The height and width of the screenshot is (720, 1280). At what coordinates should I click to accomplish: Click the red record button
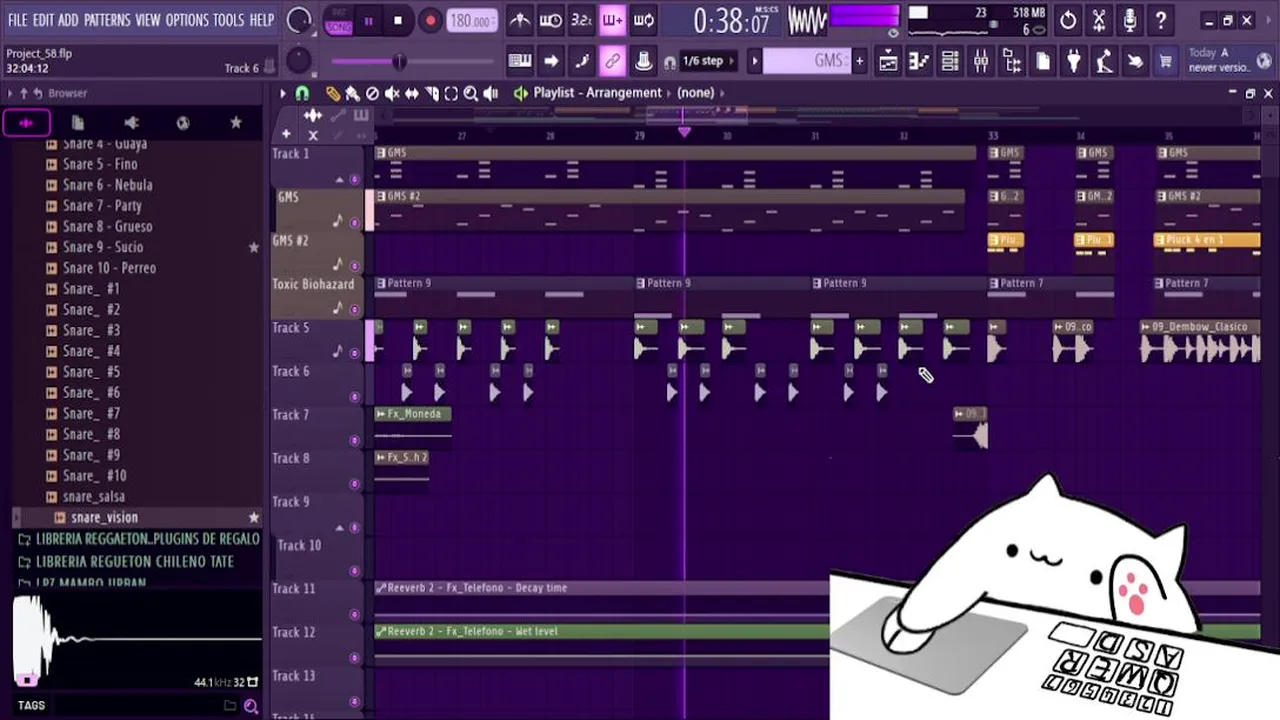pyautogui.click(x=430, y=20)
